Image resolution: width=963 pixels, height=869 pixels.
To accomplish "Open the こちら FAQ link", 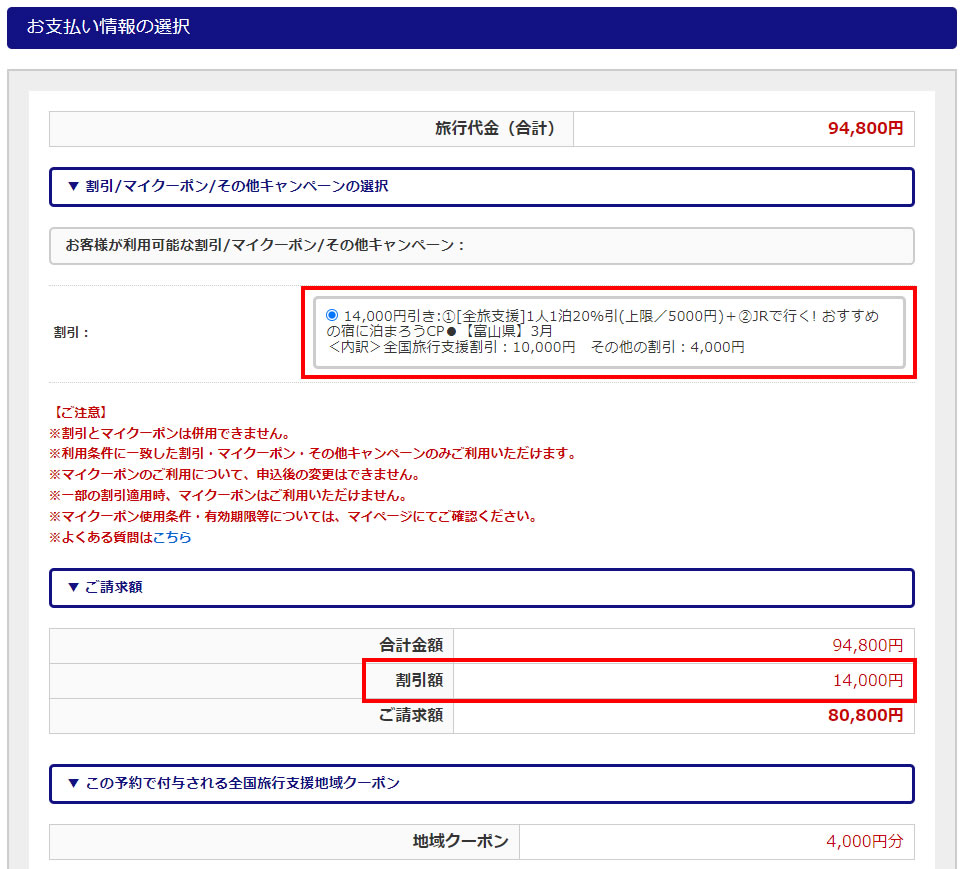I will click(x=172, y=537).
